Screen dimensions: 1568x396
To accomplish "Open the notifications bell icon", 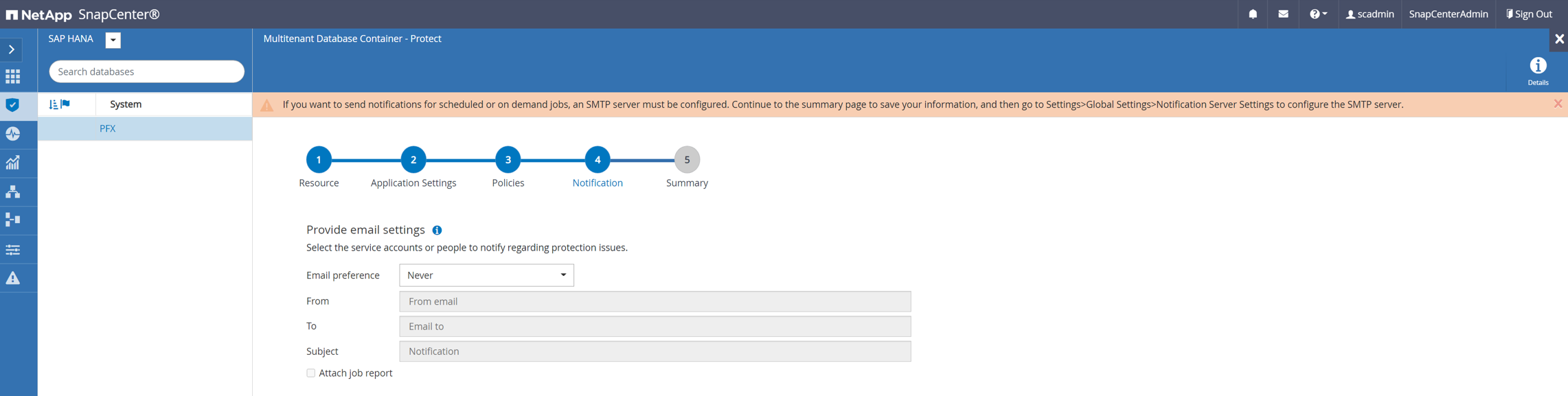I will (1253, 14).
